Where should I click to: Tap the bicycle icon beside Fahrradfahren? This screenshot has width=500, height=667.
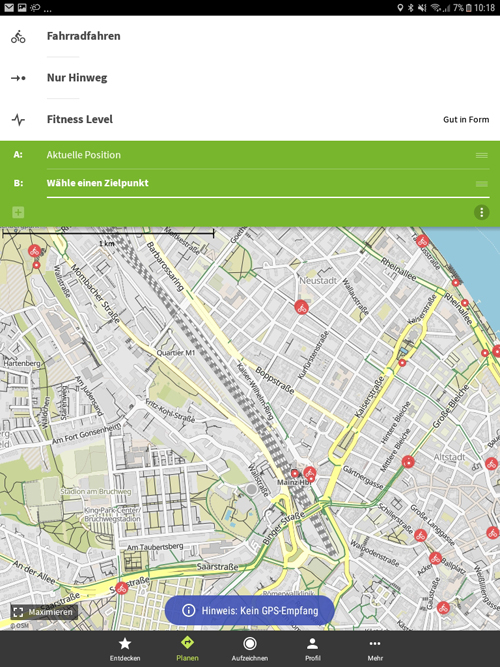tap(18, 37)
